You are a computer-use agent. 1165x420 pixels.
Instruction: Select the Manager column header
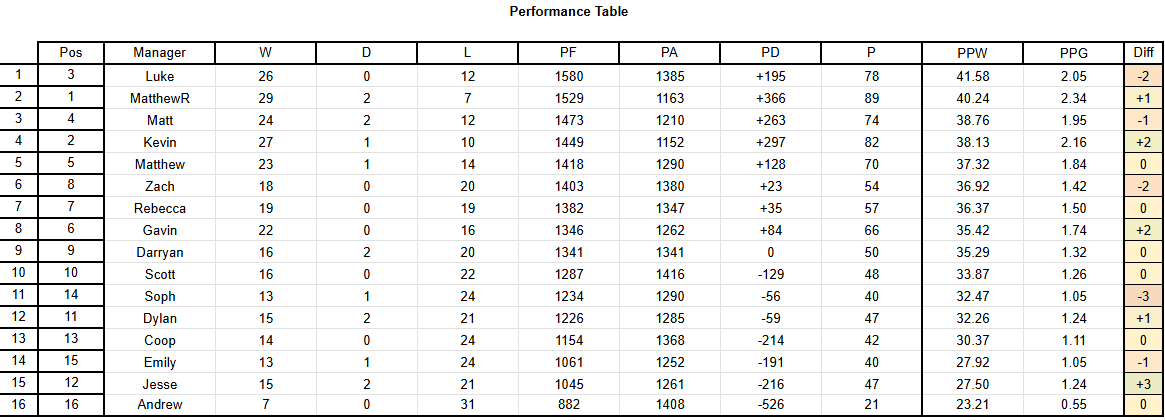pos(160,53)
